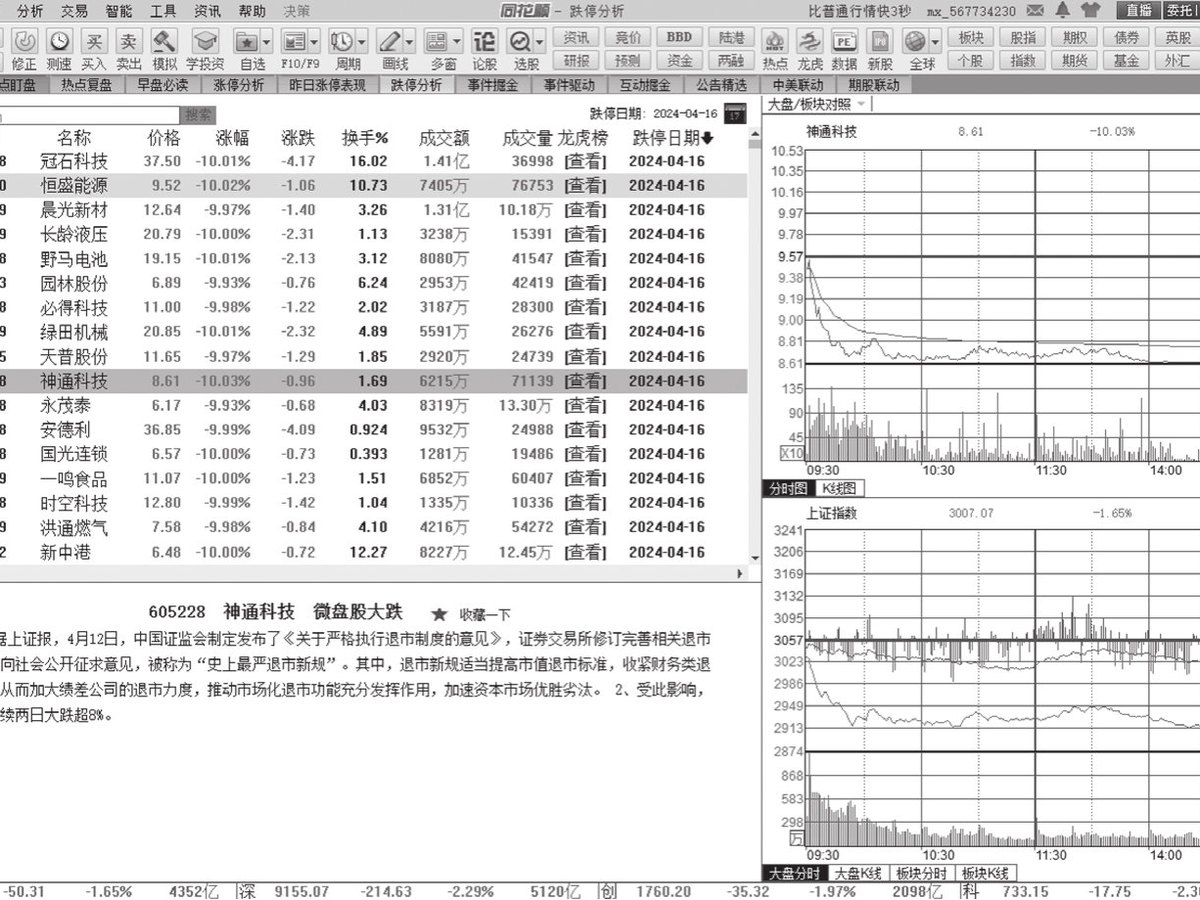
Task: Click the 数据 PE data icon
Action: [845, 42]
